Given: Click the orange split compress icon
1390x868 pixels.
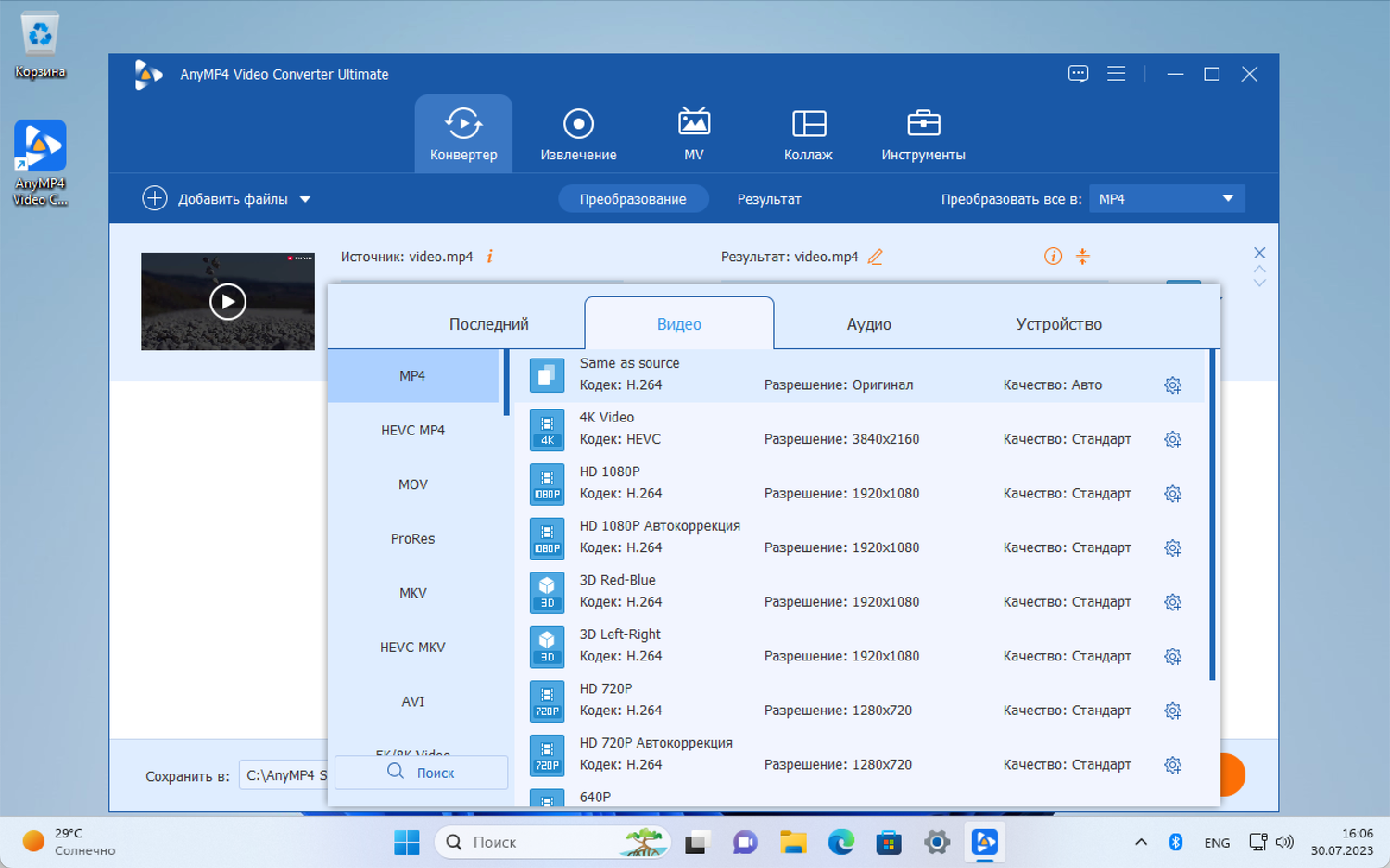Looking at the screenshot, I should [1082, 257].
